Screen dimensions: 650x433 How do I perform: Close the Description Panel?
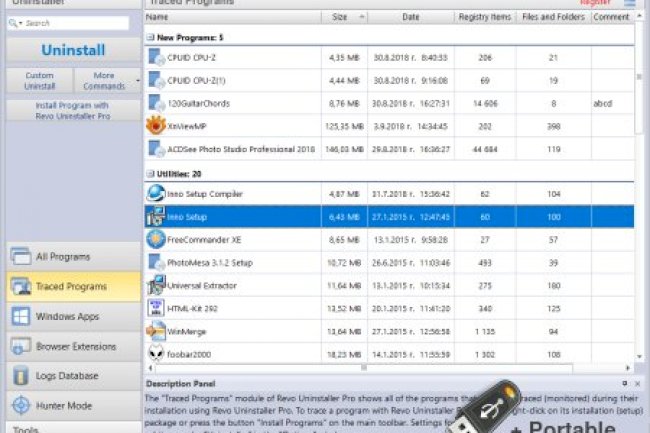point(637,383)
